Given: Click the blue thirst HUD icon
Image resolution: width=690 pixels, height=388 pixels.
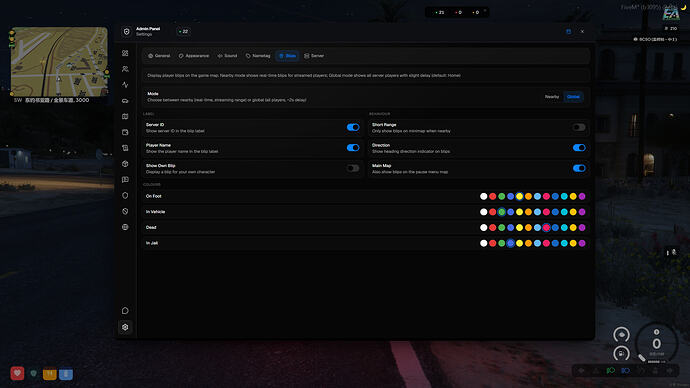Looking at the screenshot, I should (66, 374).
